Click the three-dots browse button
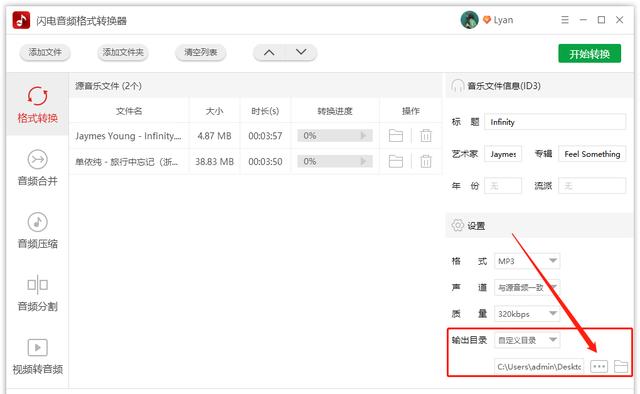The width and height of the screenshot is (640, 394). point(599,367)
